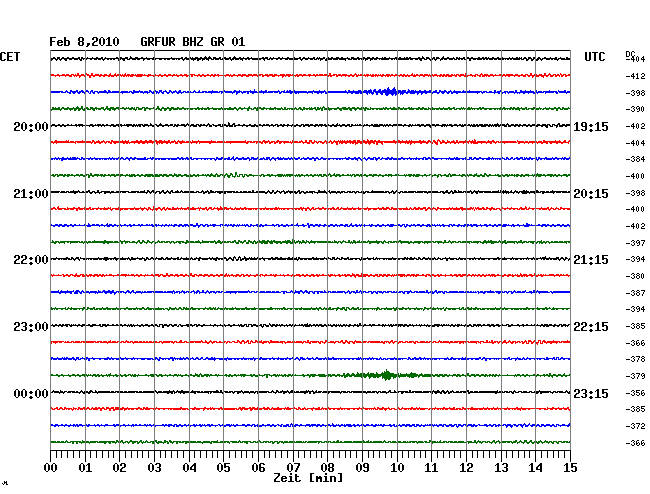
Task: Pick the DC offset value "-397"
Action: 635,243
